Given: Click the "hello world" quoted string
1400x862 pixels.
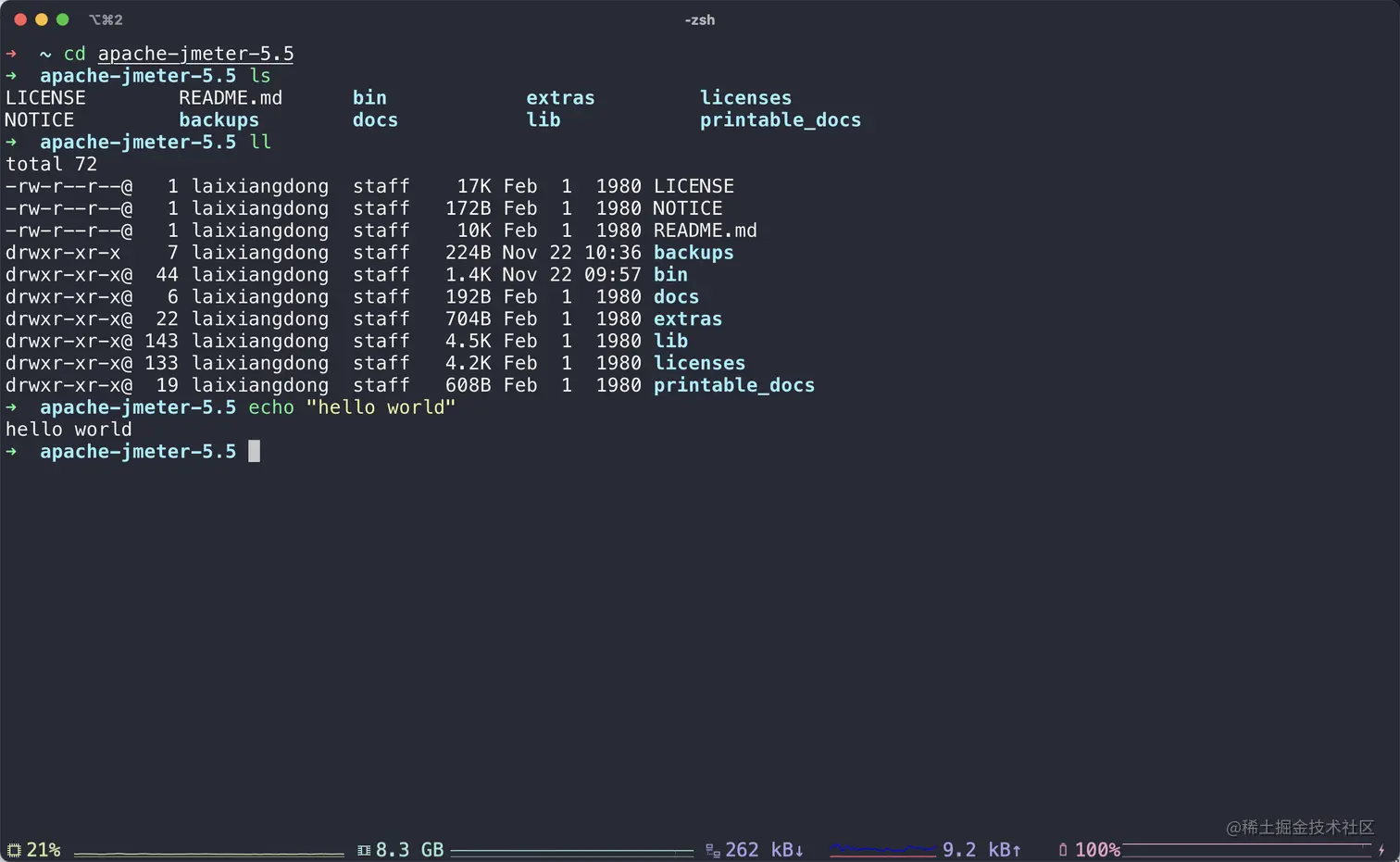Looking at the screenshot, I should (381, 407).
